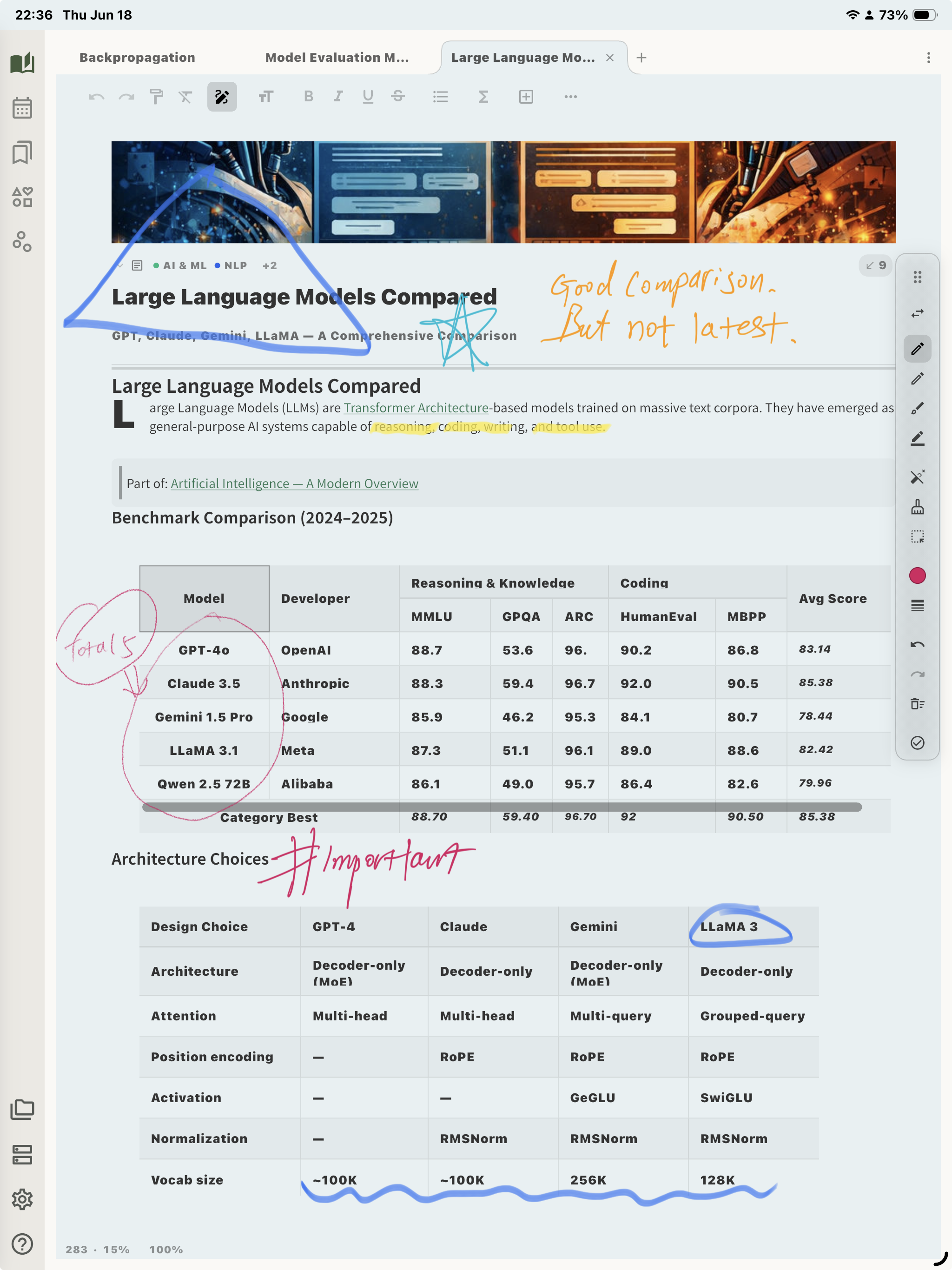Viewport: 952px width, 1270px height.
Task: Insert a block with plus box icon
Action: click(x=526, y=96)
